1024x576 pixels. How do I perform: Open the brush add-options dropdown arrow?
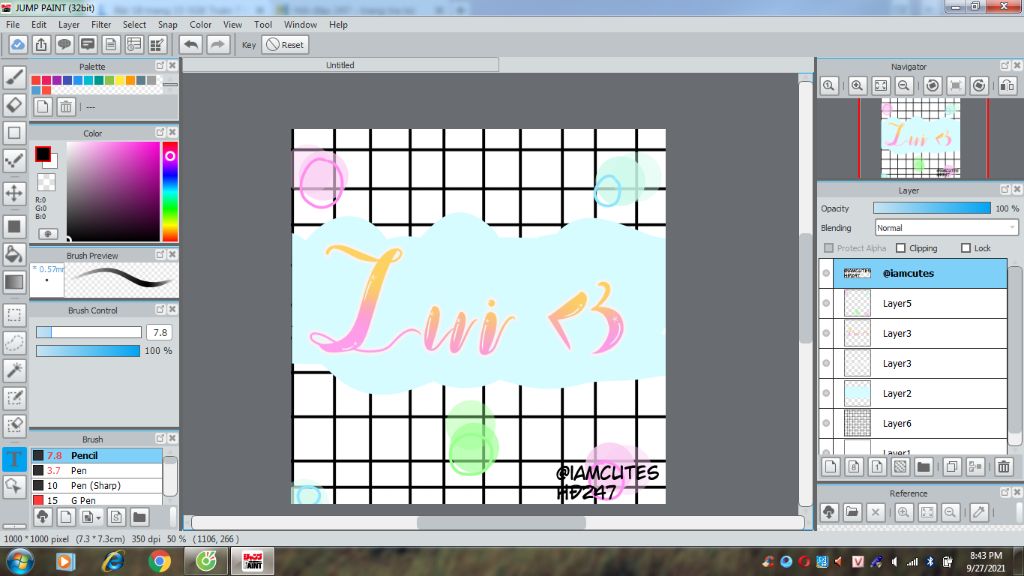[x=99, y=518]
